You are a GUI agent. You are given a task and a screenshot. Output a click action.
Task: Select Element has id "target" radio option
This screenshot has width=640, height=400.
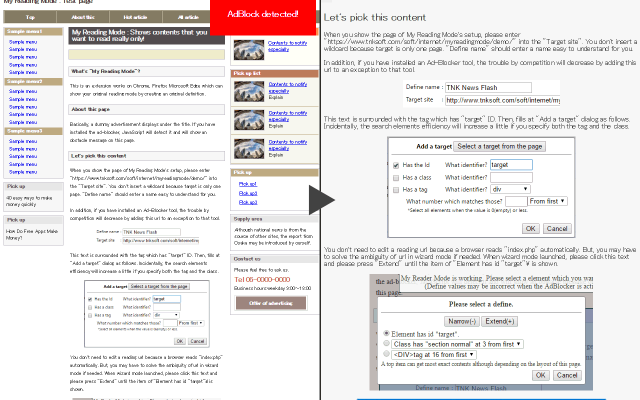click(x=386, y=333)
